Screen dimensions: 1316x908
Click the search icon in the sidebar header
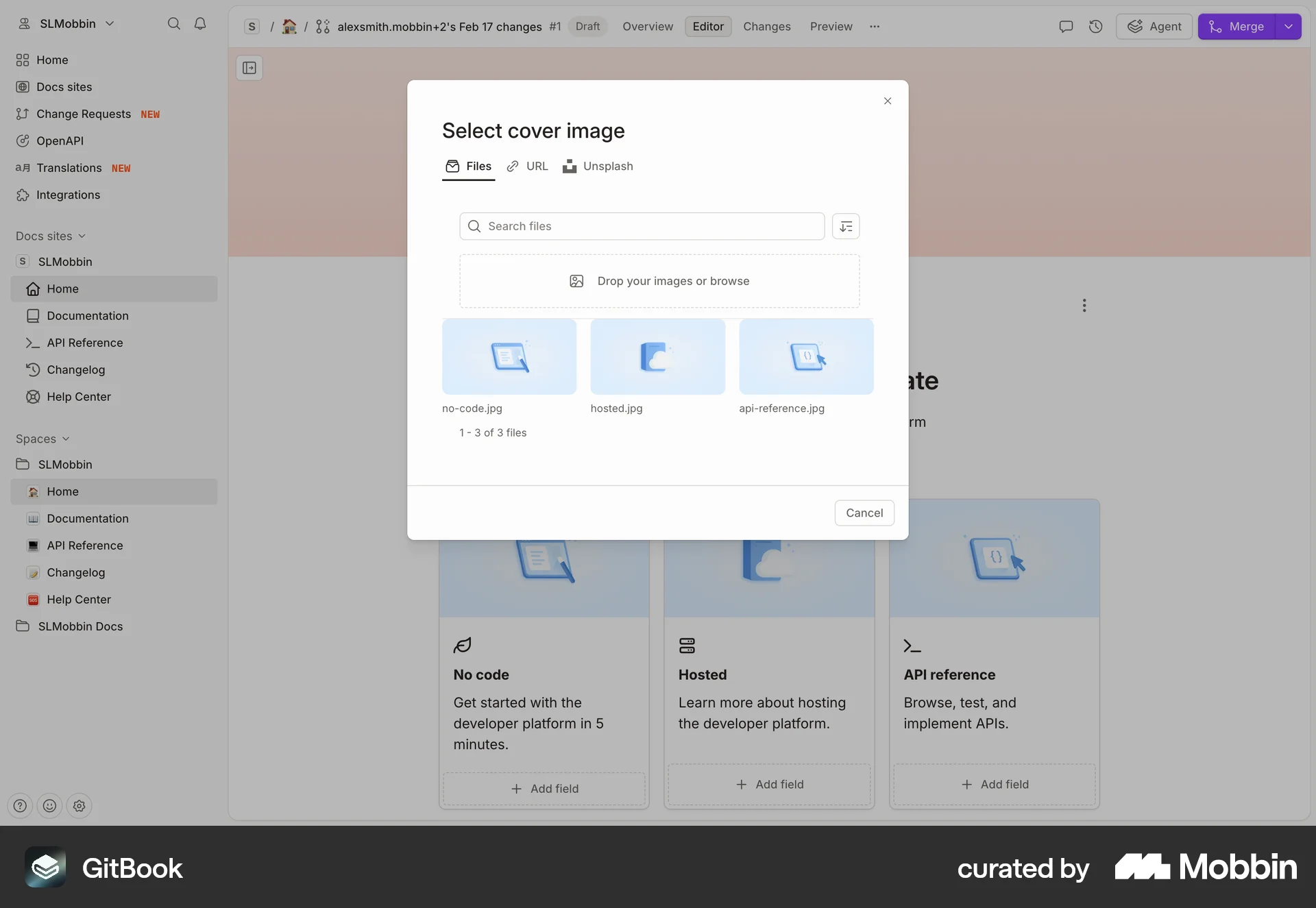coord(174,23)
